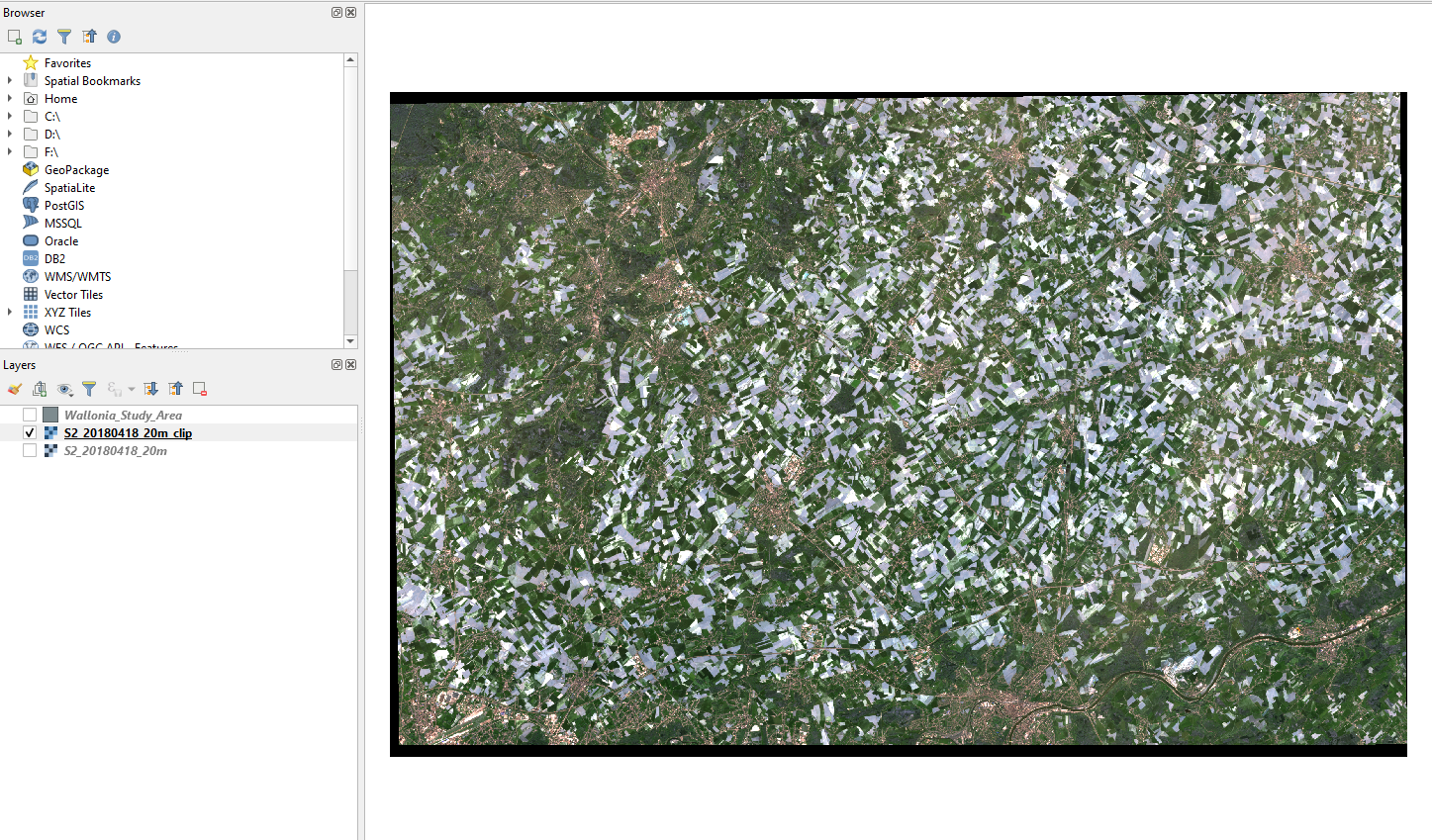Click the Add Group icon in Layers
Image resolution: width=1432 pixels, height=840 pixels.
(40, 389)
